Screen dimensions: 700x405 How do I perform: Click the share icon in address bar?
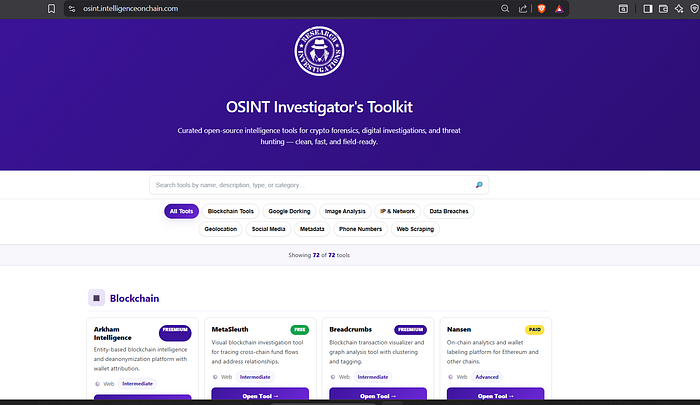point(522,8)
